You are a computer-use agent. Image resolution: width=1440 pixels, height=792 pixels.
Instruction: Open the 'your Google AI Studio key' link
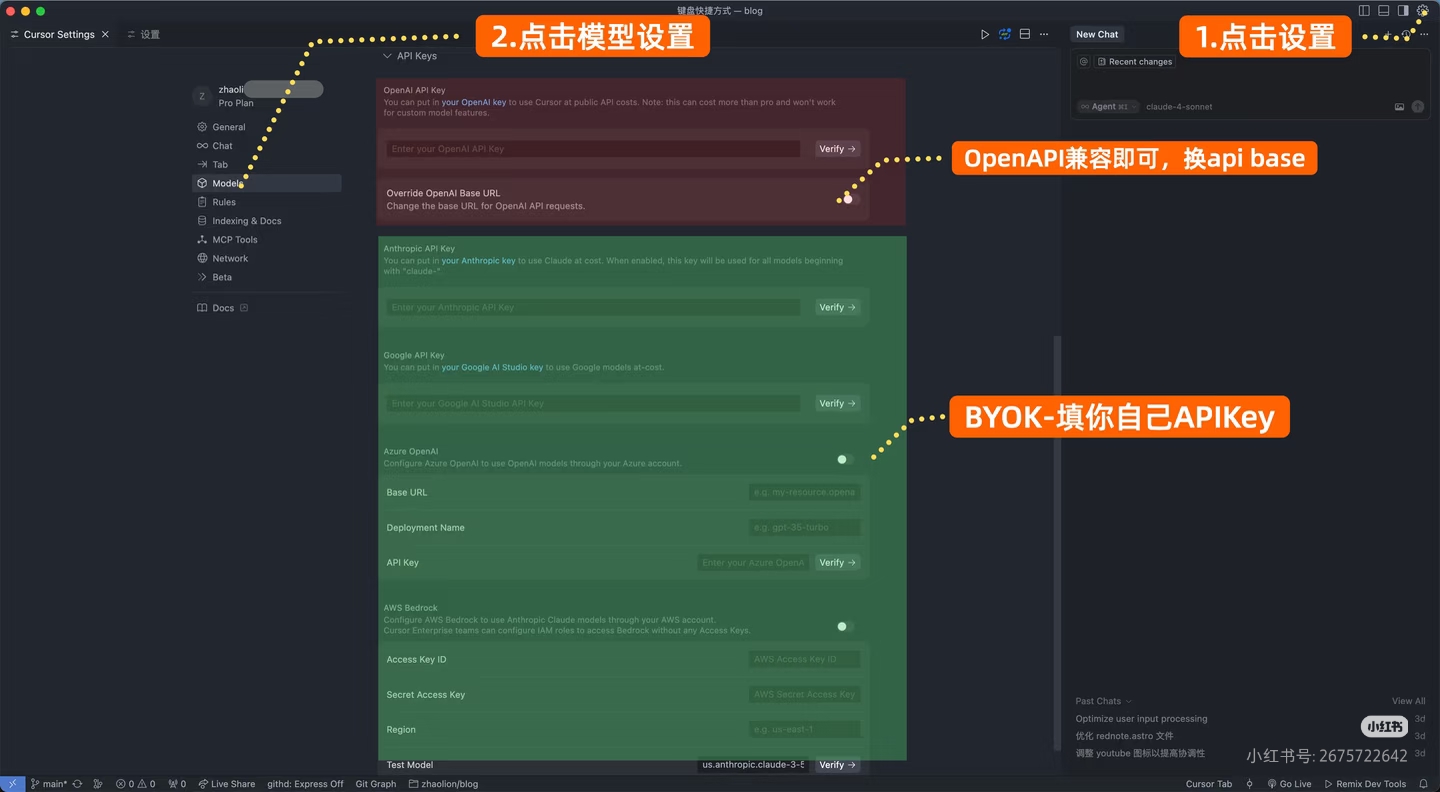(493, 367)
